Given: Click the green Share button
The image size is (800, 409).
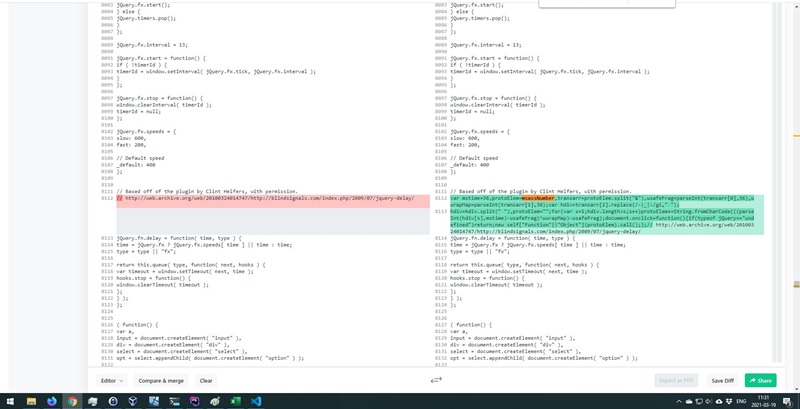Looking at the screenshot, I should coord(760,380).
